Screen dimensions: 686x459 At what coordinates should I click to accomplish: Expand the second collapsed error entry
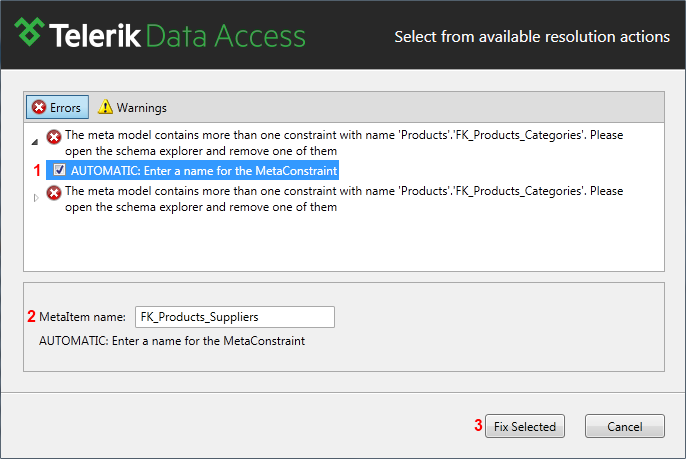click(36, 198)
